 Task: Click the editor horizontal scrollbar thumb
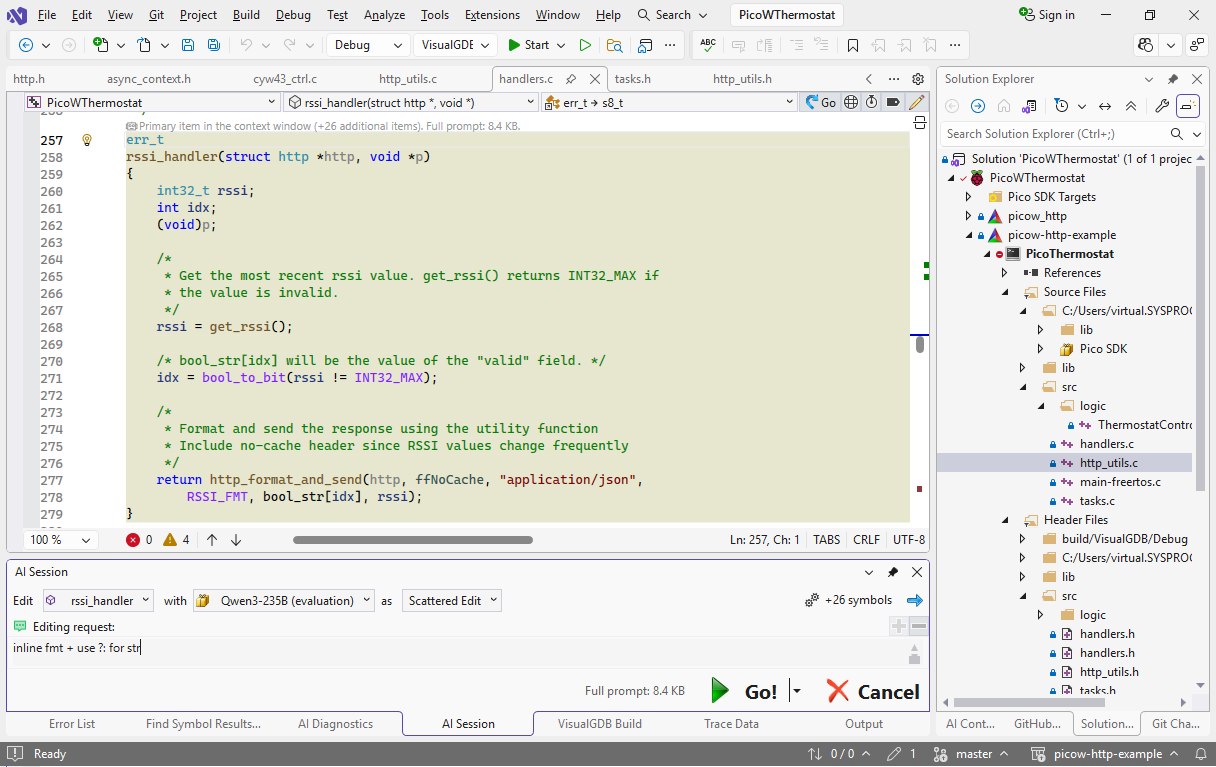coord(412,540)
